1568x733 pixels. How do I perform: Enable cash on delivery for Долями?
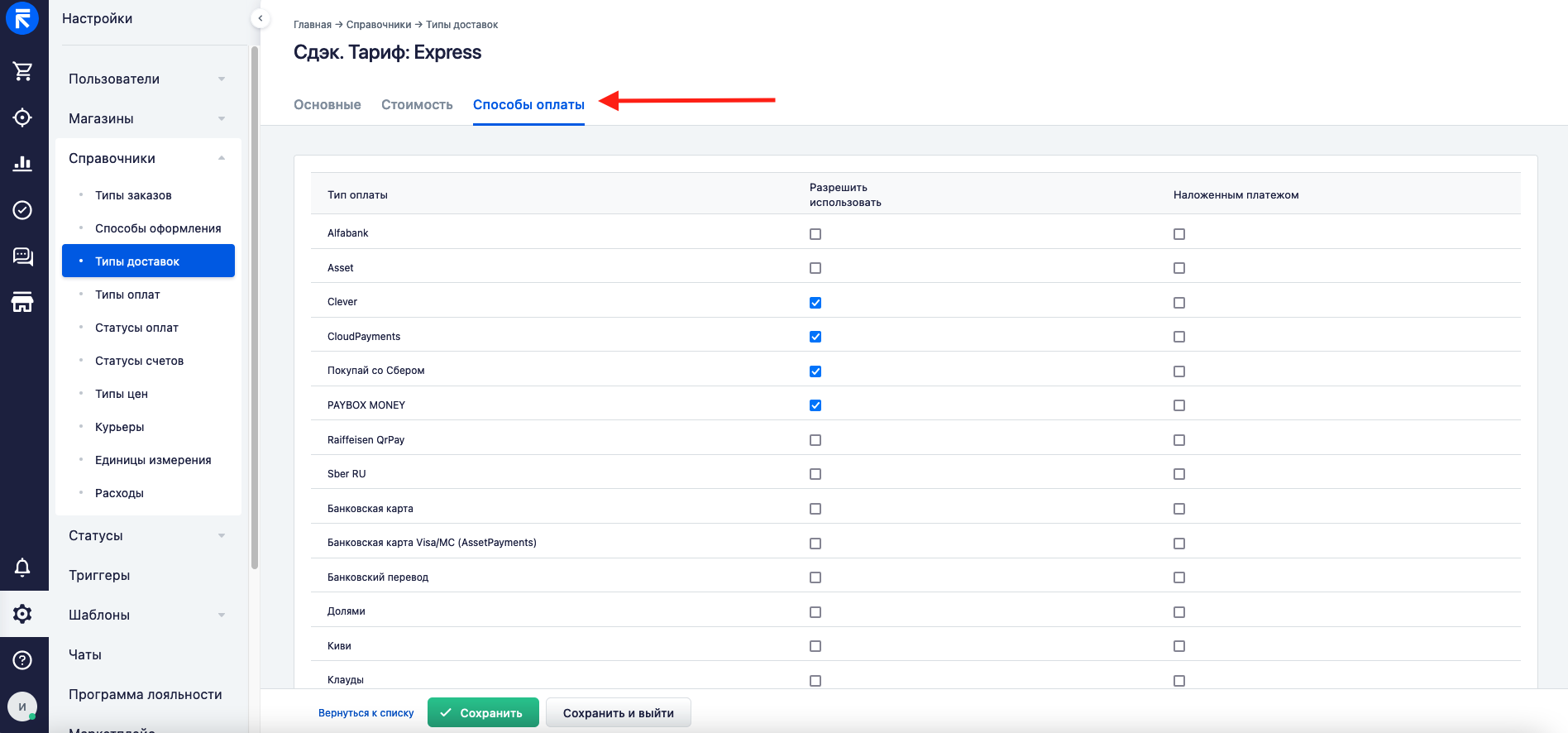(1179, 612)
